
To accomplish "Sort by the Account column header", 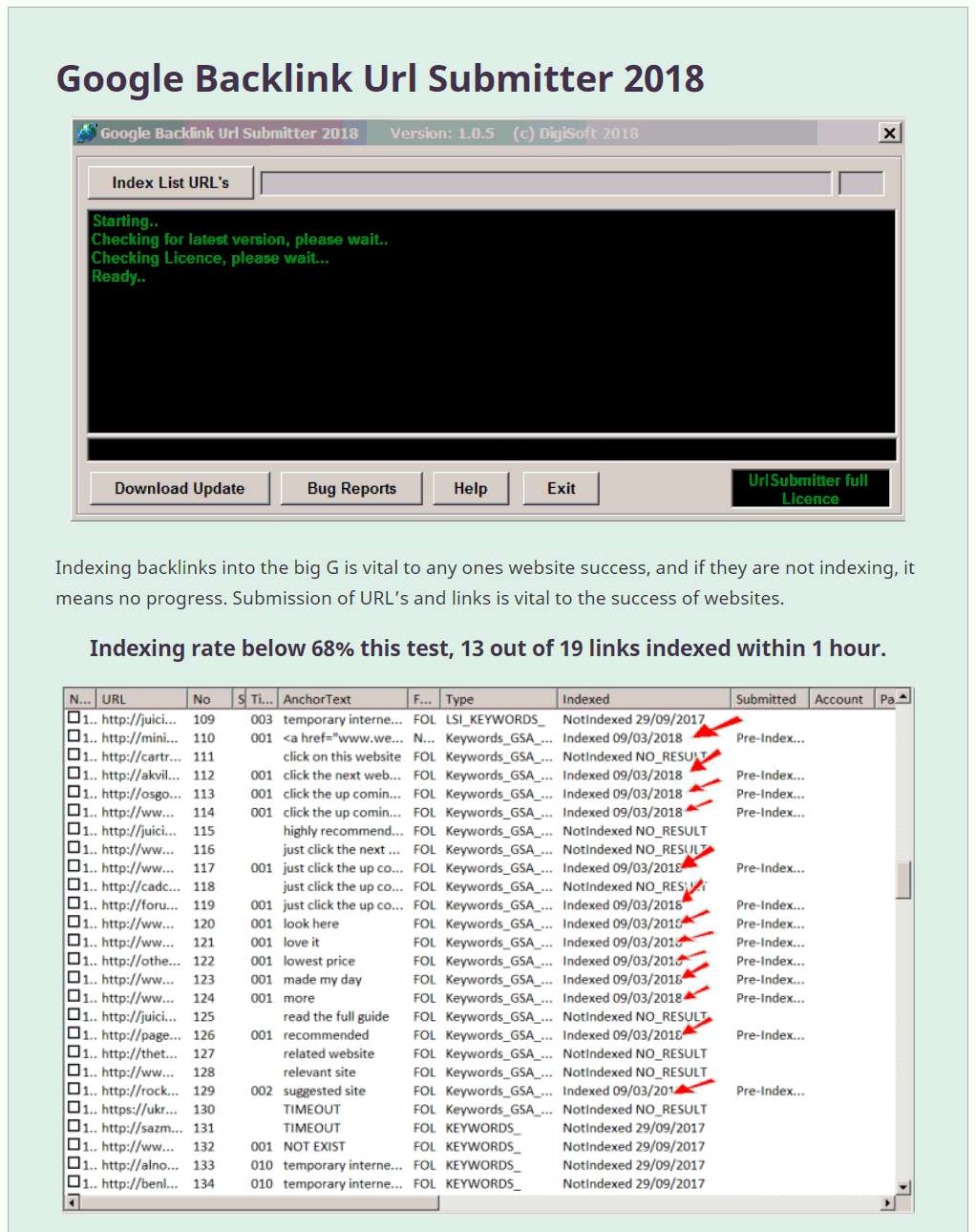I will pyautogui.click(x=842, y=699).
